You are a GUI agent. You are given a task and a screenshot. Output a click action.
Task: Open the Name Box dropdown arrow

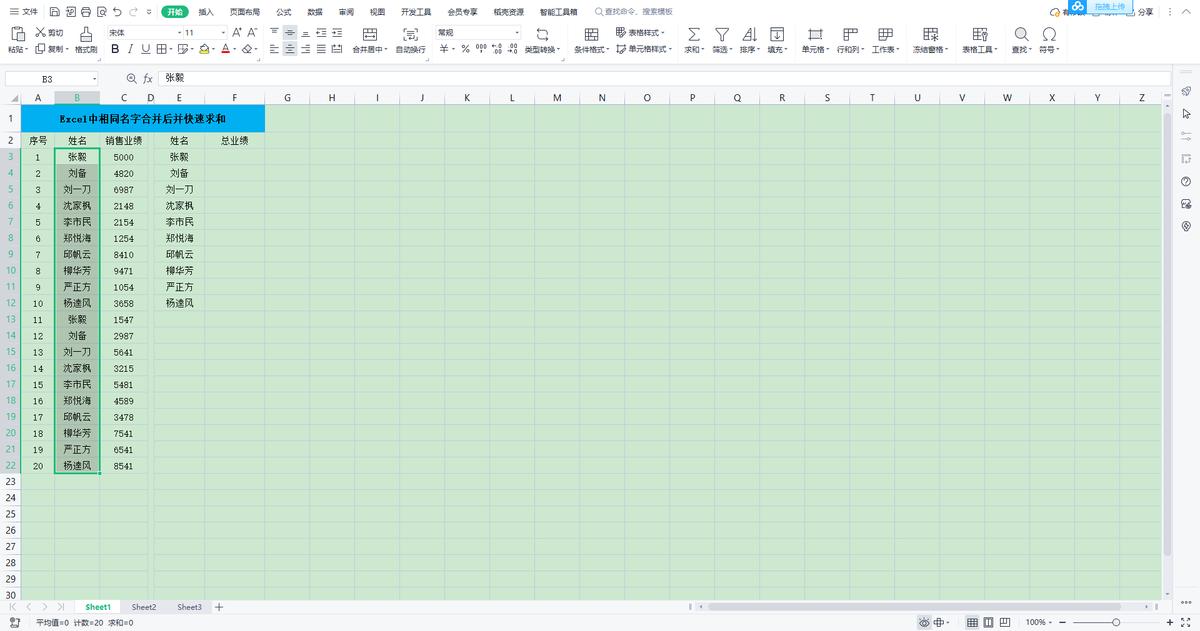(x=95, y=78)
